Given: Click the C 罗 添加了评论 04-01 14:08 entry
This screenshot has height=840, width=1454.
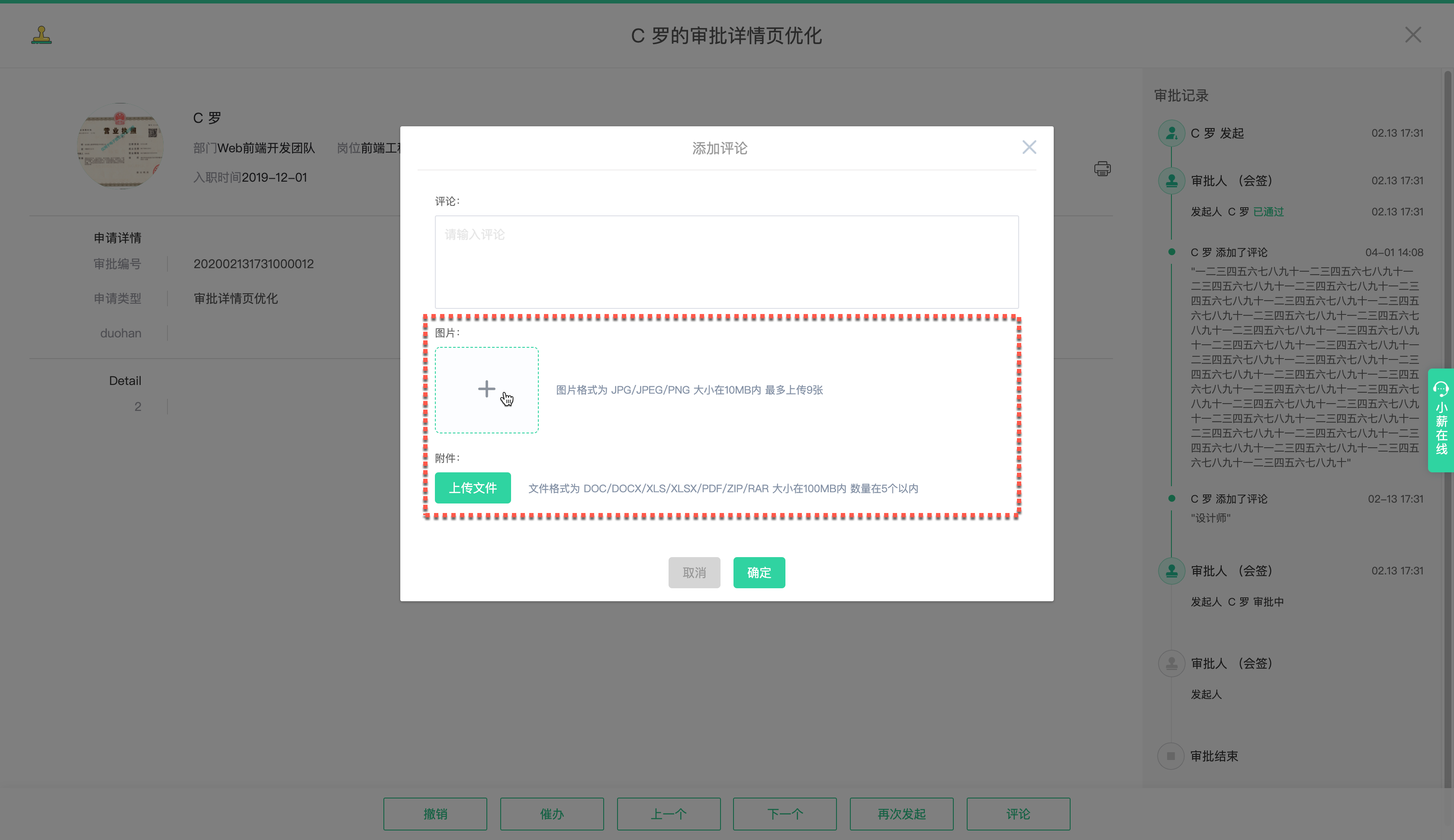Looking at the screenshot, I should tap(1306, 252).
